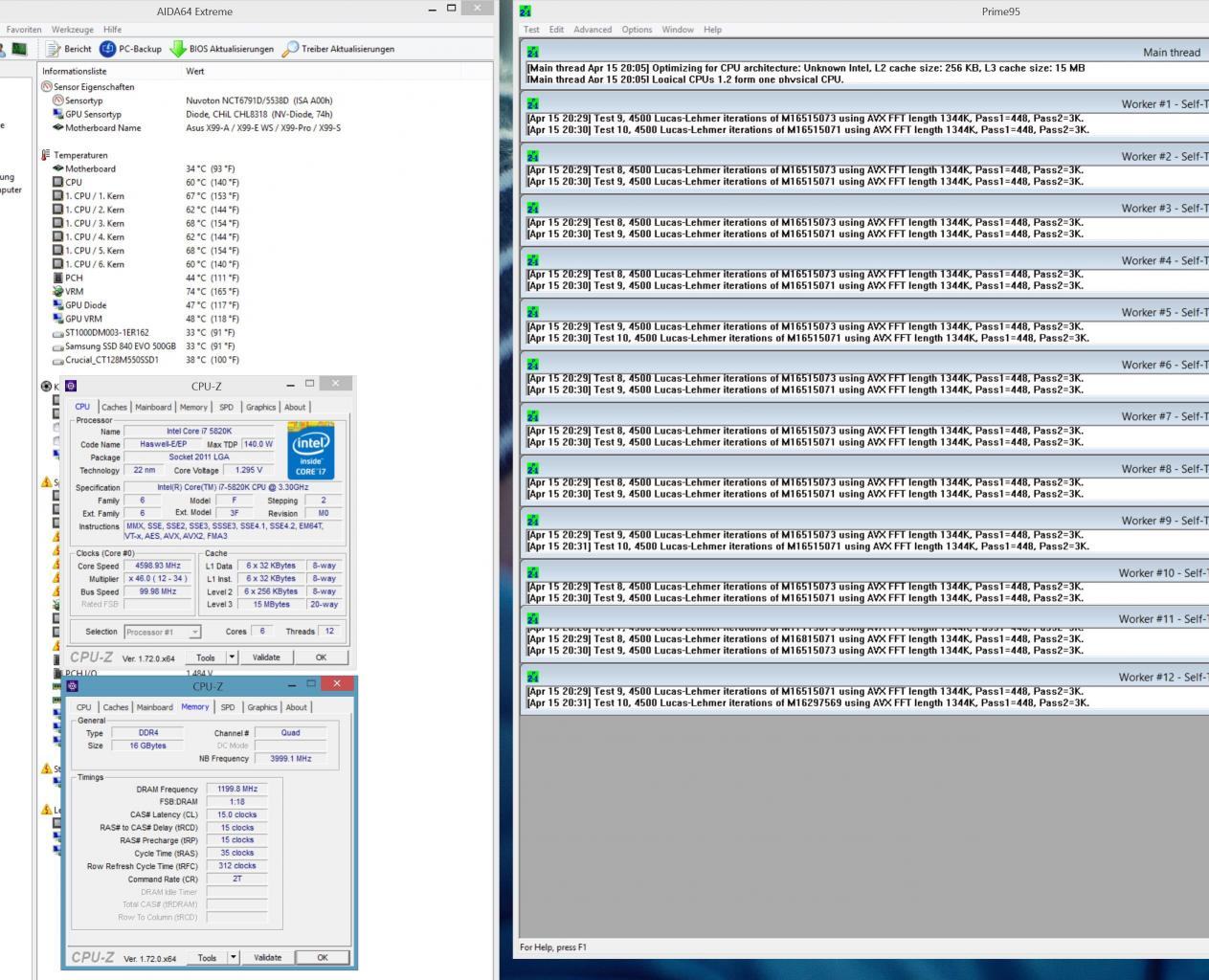Open the Help menu in Prime95
This screenshot has width=1209, height=980.
pyautogui.click(x=712, y=30)
